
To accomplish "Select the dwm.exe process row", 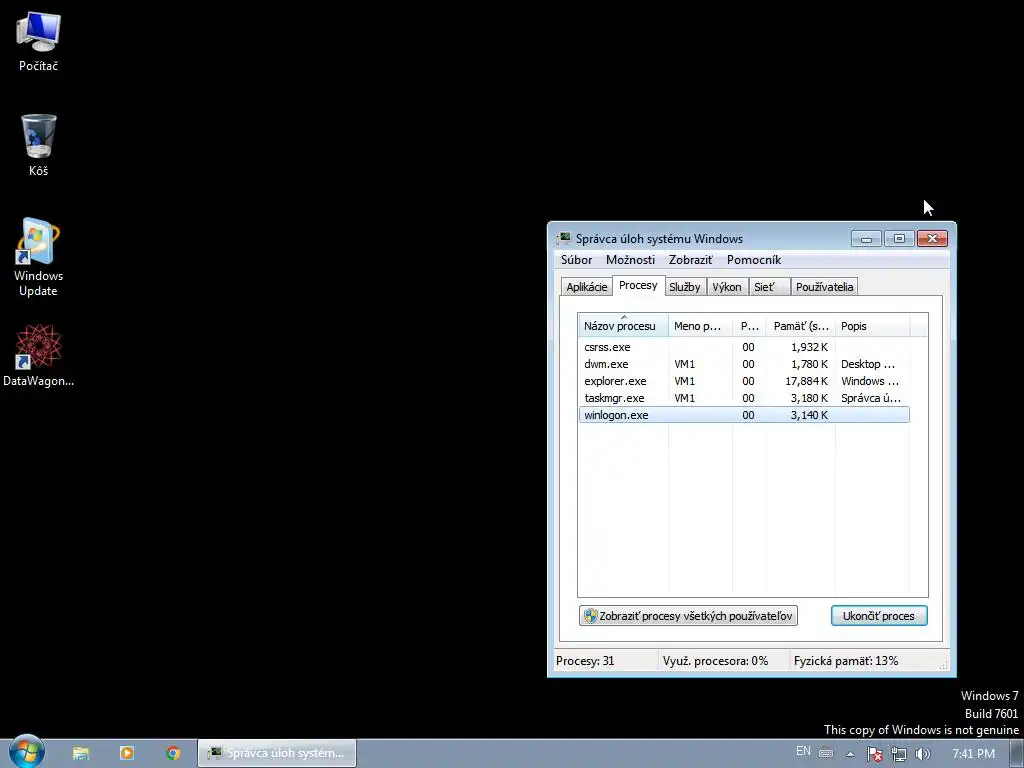I will point(744,364).
